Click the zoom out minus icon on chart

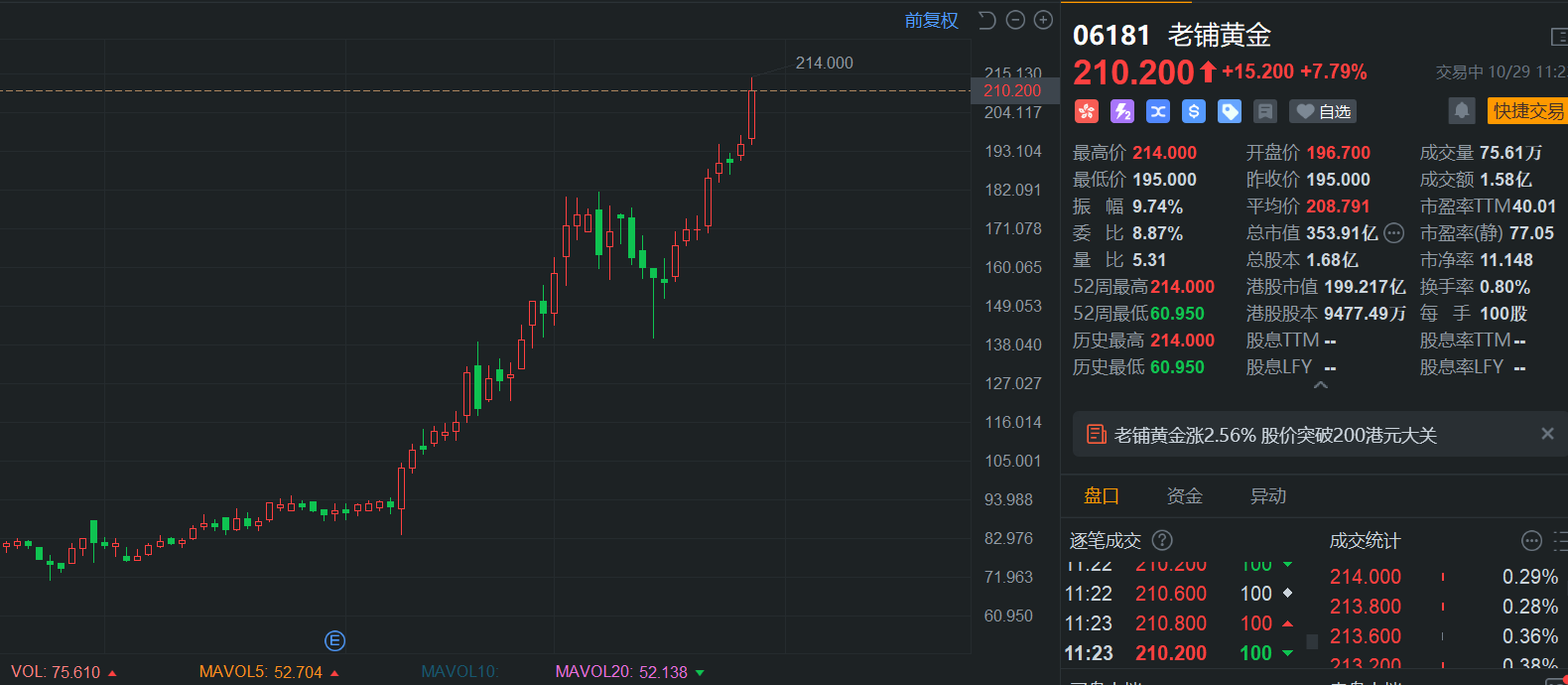[1015, 20]
